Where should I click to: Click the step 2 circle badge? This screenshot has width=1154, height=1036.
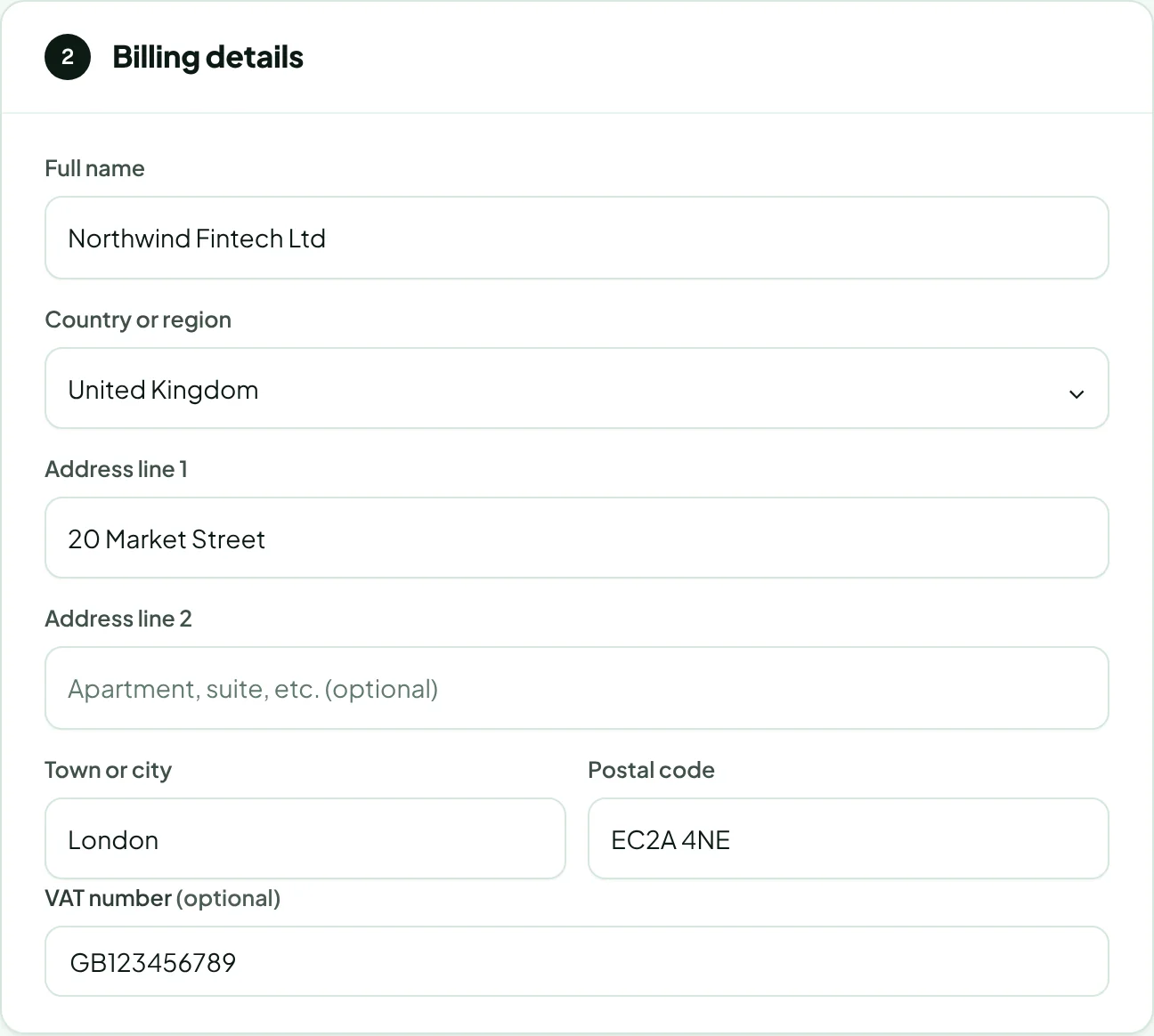coord(68,57)
